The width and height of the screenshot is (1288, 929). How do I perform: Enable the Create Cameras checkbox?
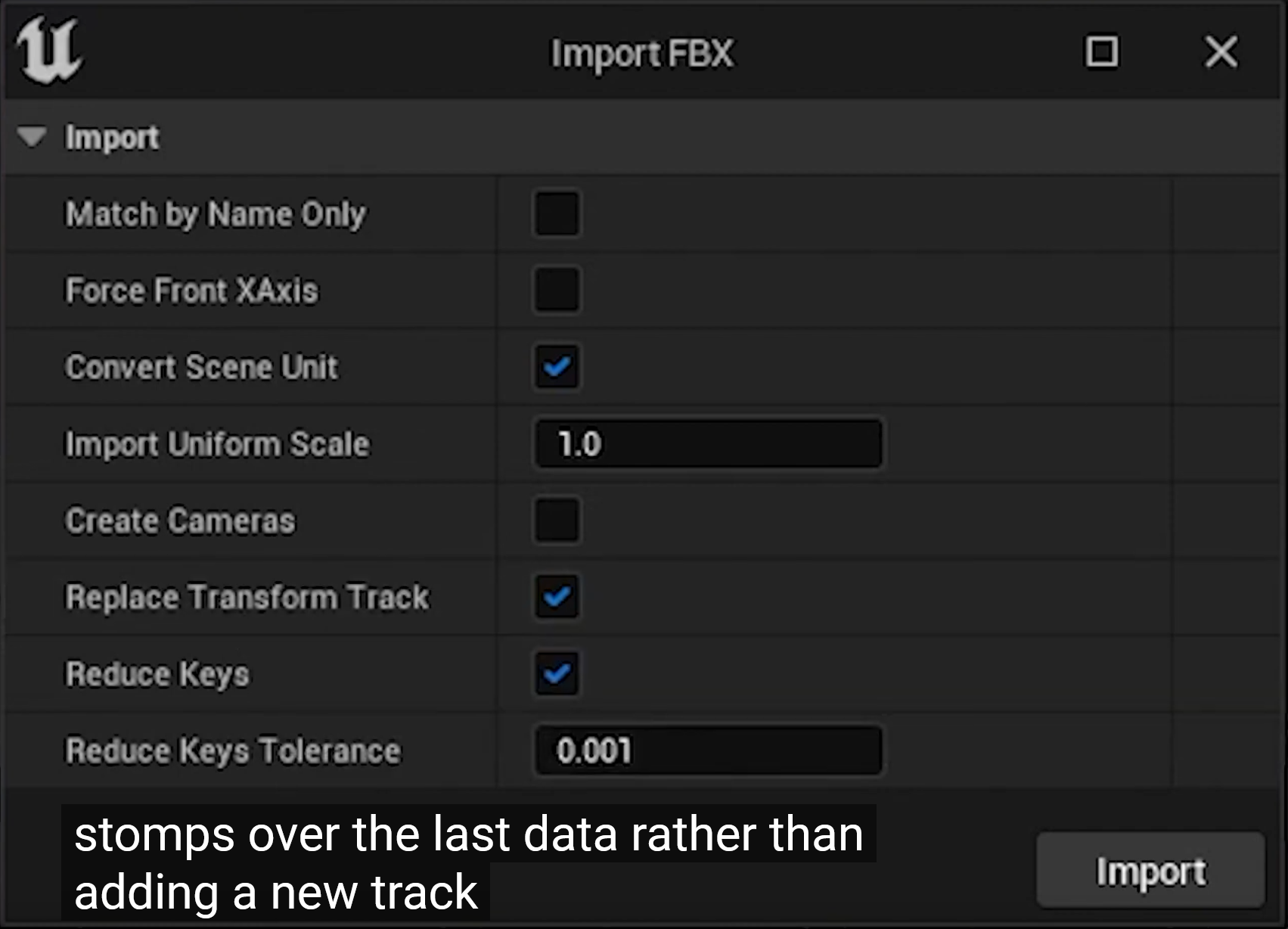pos(557,520)
